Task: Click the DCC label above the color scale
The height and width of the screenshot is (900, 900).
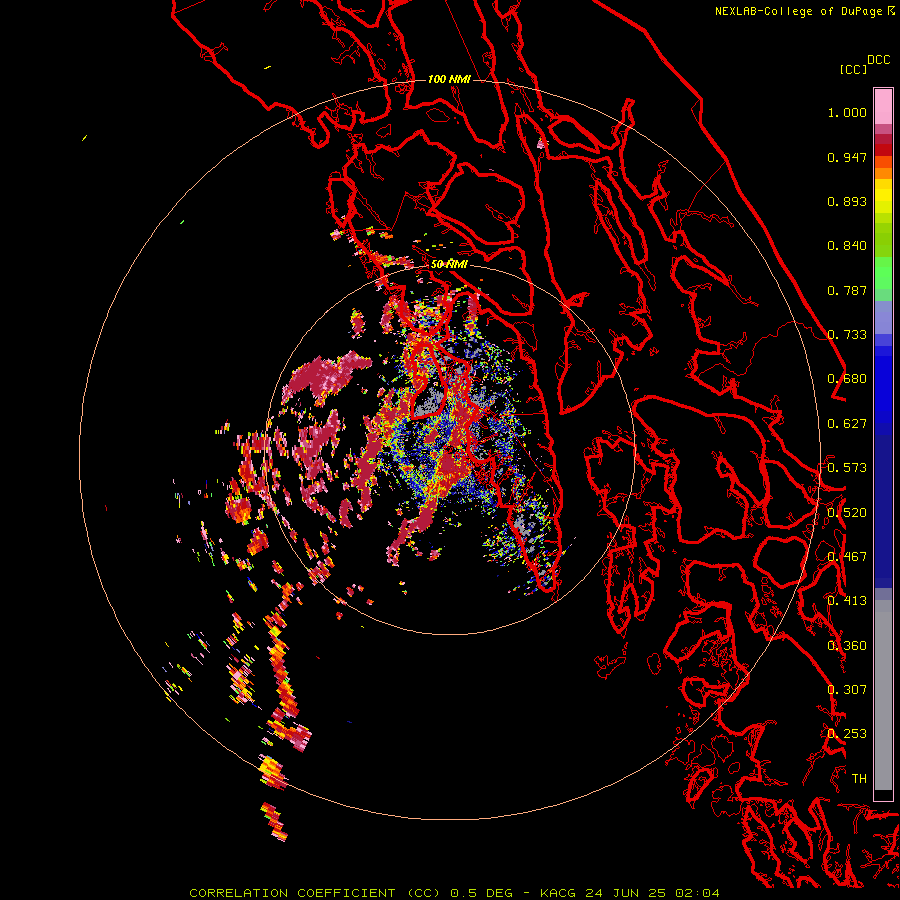Action: click(879, 60)
